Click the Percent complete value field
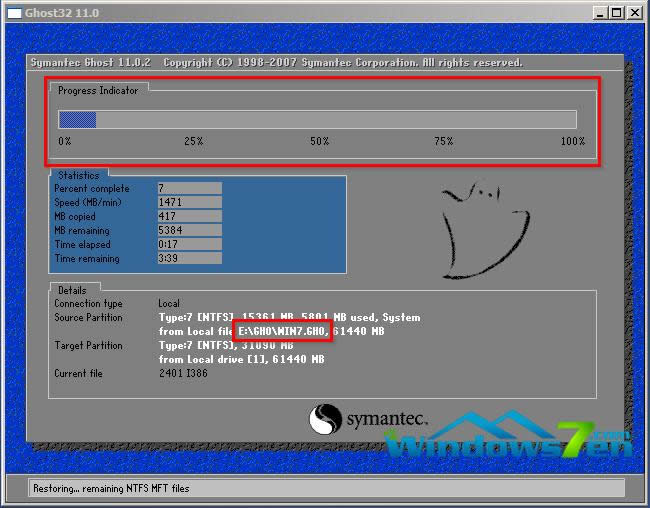Screen dimensions: 650x508 [x=189, y=188]
